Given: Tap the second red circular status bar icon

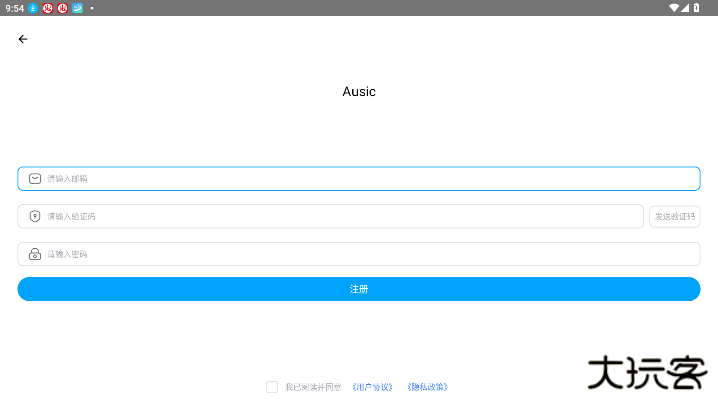Looking at the screenshot, I should 62,8.
